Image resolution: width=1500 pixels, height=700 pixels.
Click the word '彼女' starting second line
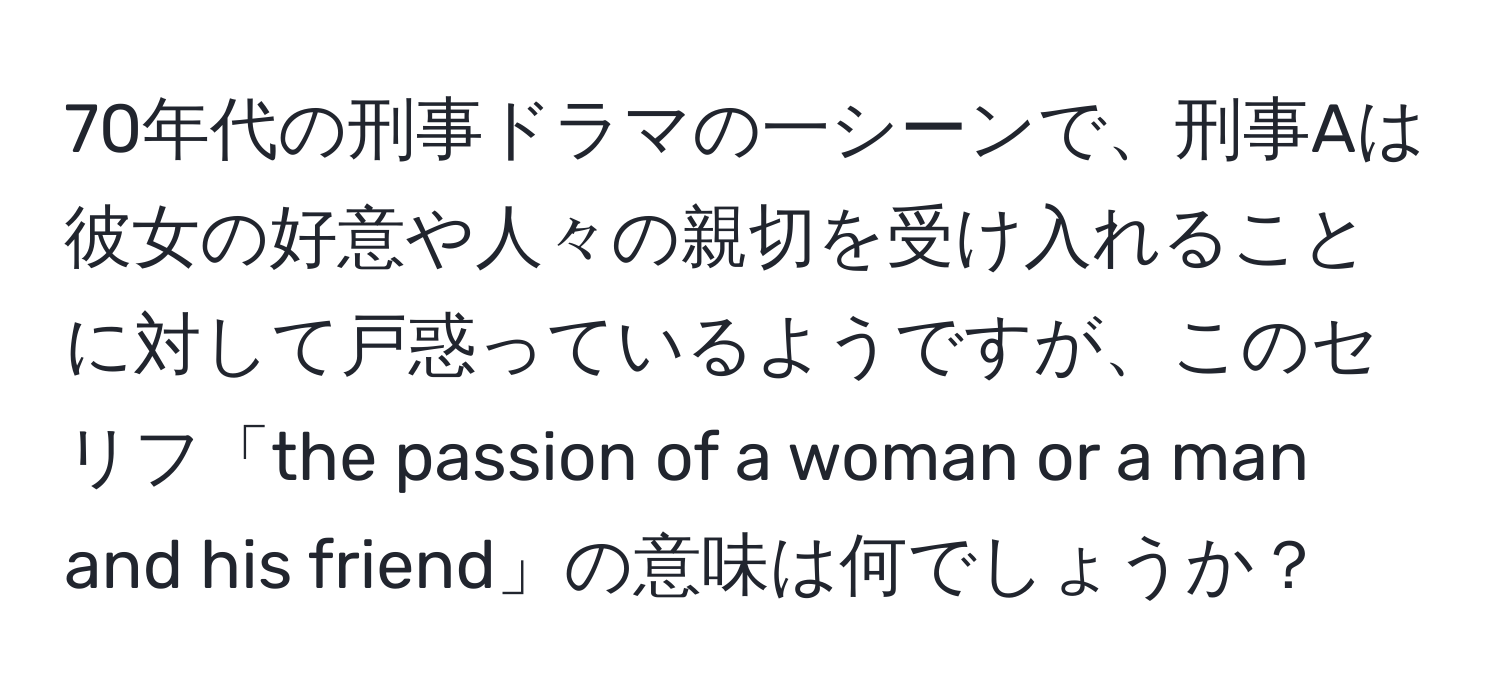pyautogui.click(x=135, y=242)
